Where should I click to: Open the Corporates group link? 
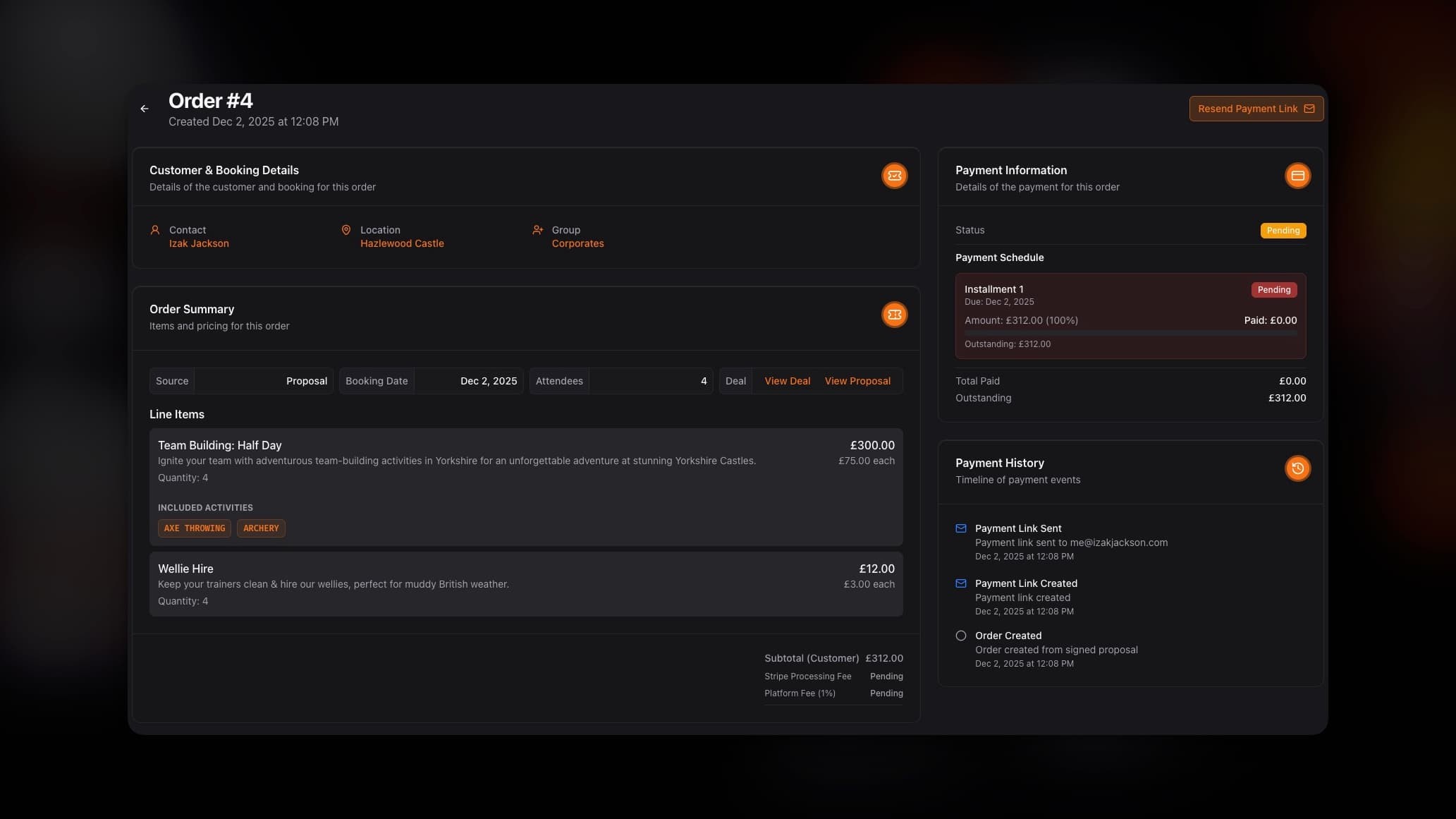pos(577,243)
